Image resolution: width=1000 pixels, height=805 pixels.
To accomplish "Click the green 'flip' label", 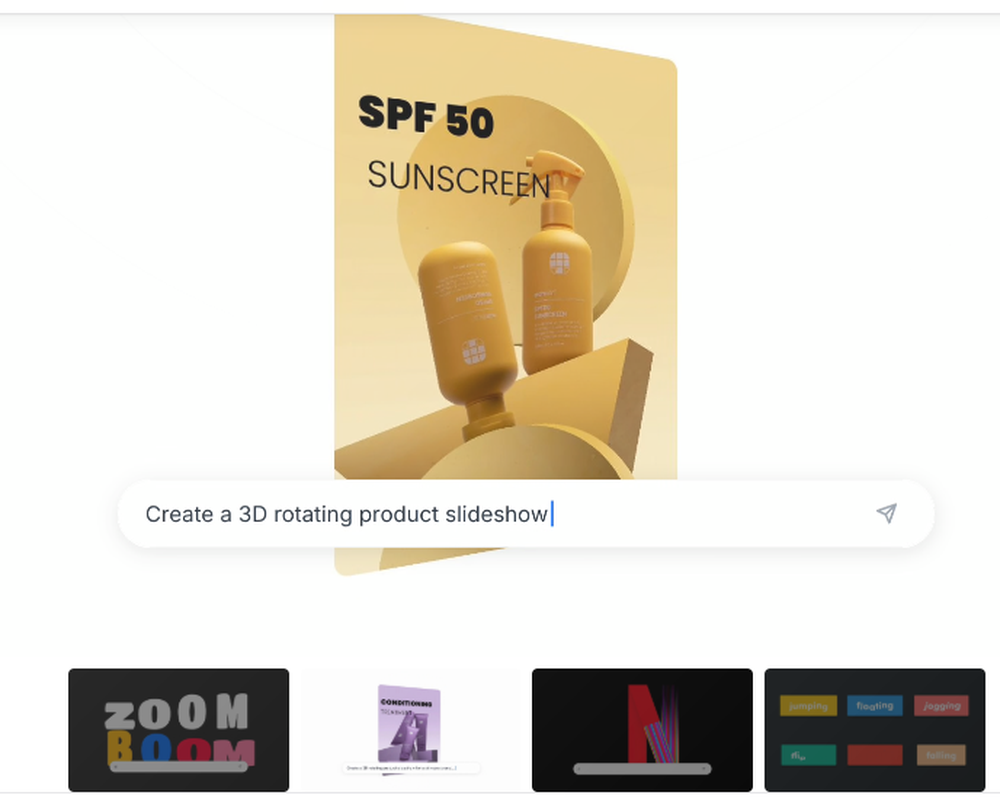I will coord(808,755).
